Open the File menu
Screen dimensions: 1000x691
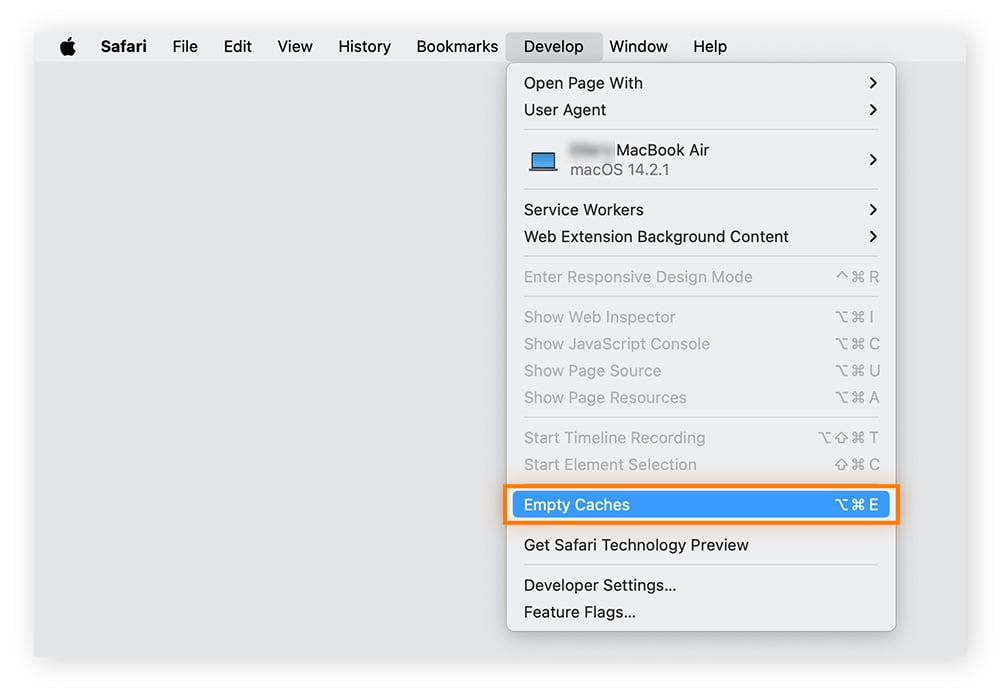point(185,47)
